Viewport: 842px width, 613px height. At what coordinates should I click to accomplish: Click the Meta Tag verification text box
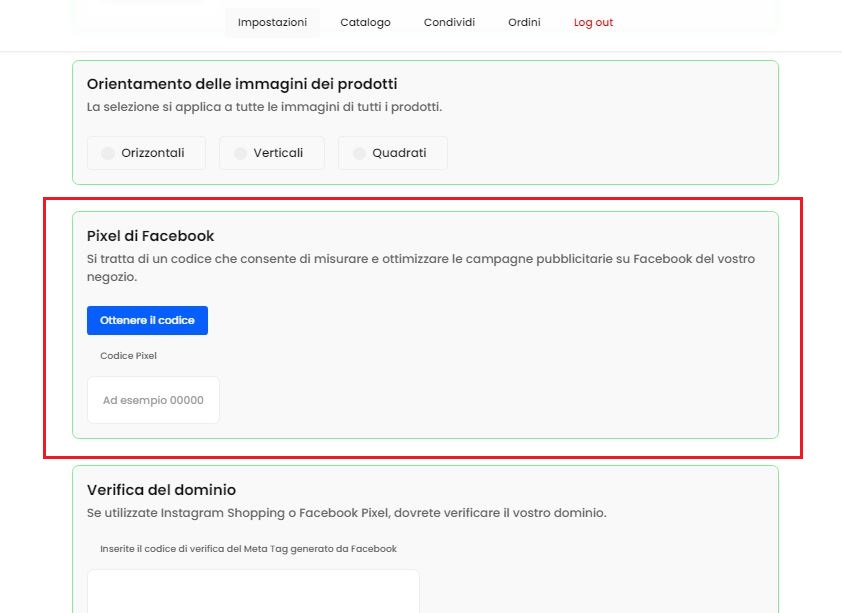click(x=253, y=590)
